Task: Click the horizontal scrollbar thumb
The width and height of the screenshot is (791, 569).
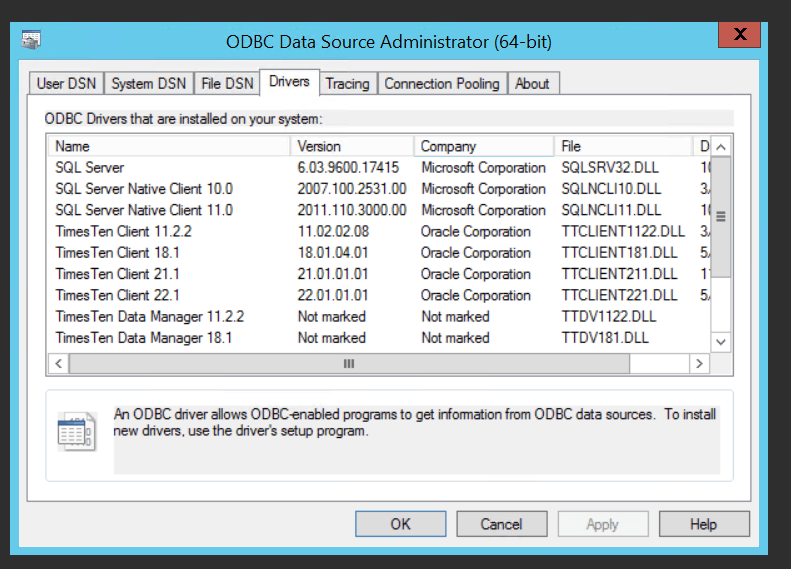Action: pyautogui.click(x=349, y=364)
